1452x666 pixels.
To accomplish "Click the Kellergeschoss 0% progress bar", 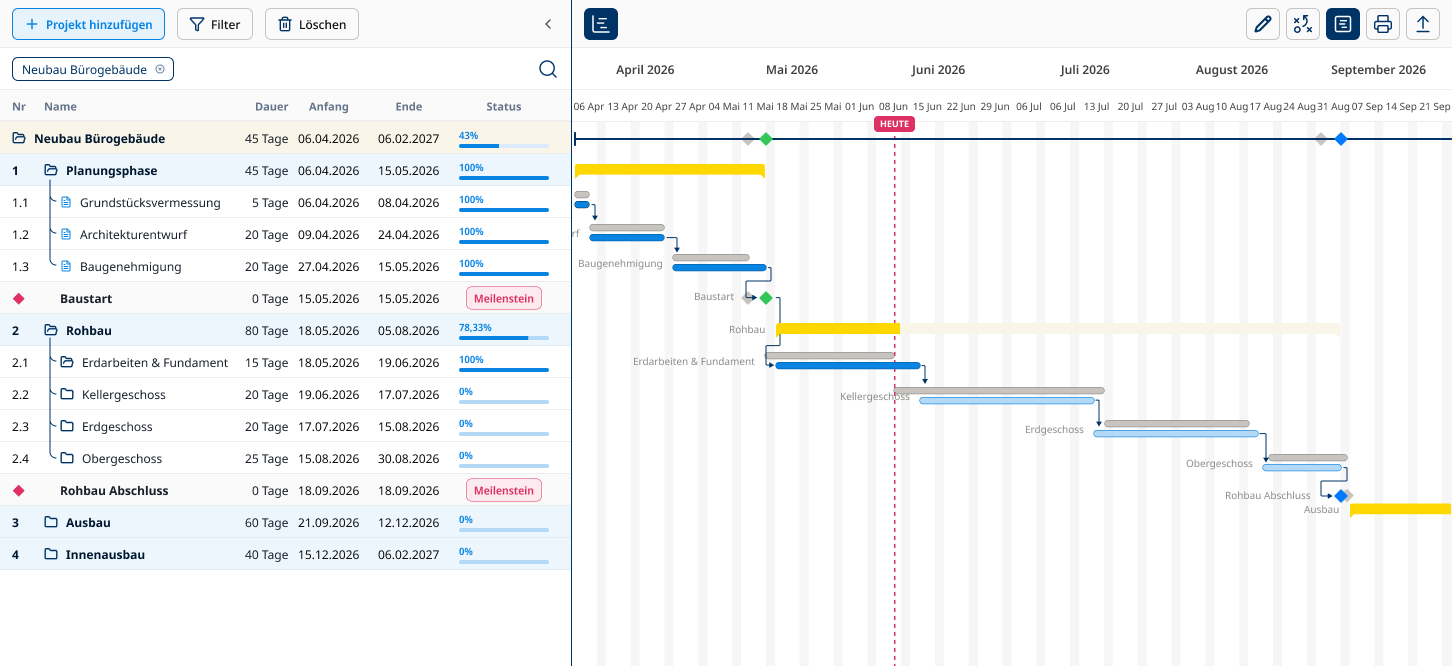I will click(504, 402).
